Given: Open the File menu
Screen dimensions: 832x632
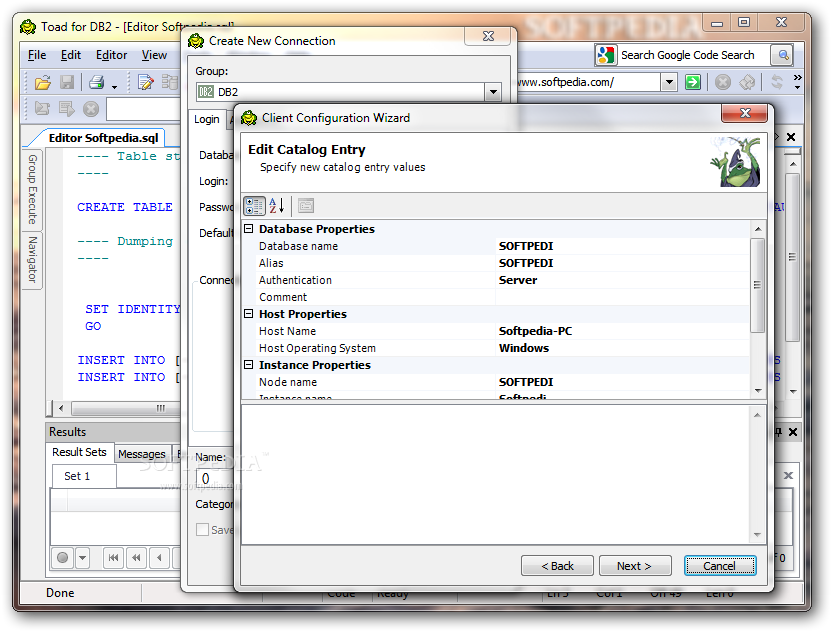Looking at the screenshot, I should 37,55.
